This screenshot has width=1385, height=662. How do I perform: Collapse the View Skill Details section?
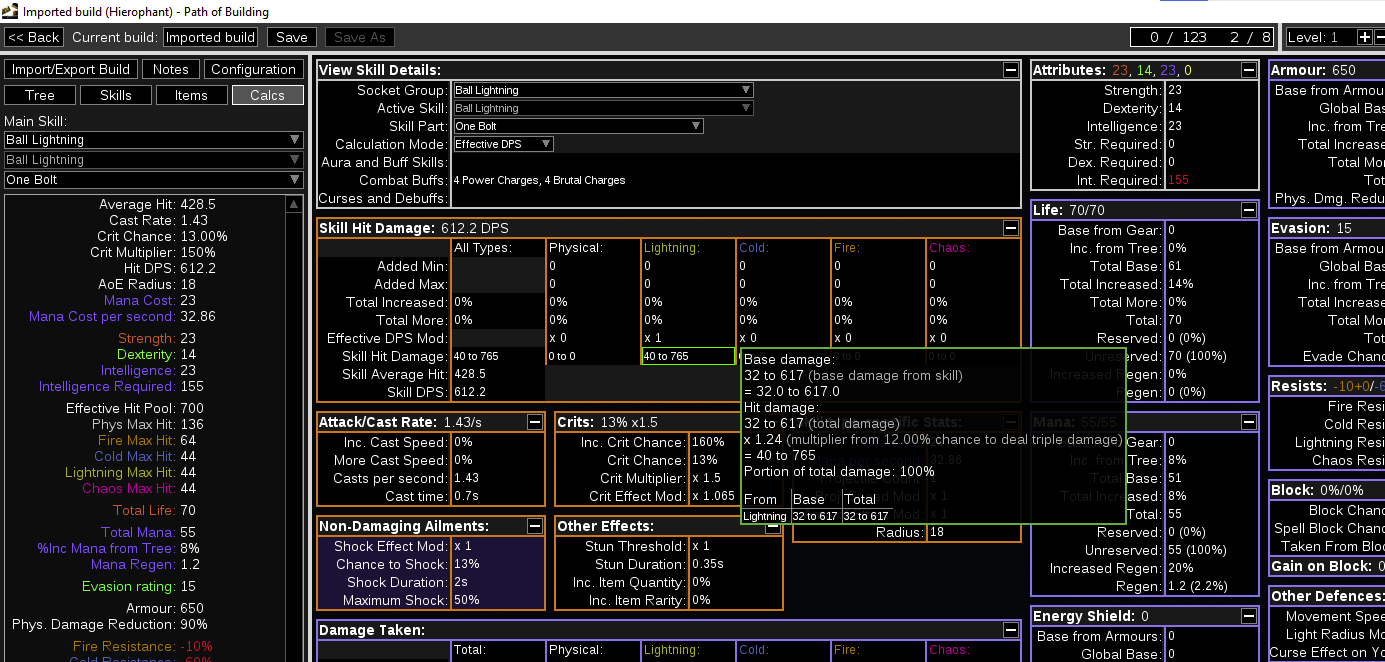pyautogui.click(x=1012, y=70)
